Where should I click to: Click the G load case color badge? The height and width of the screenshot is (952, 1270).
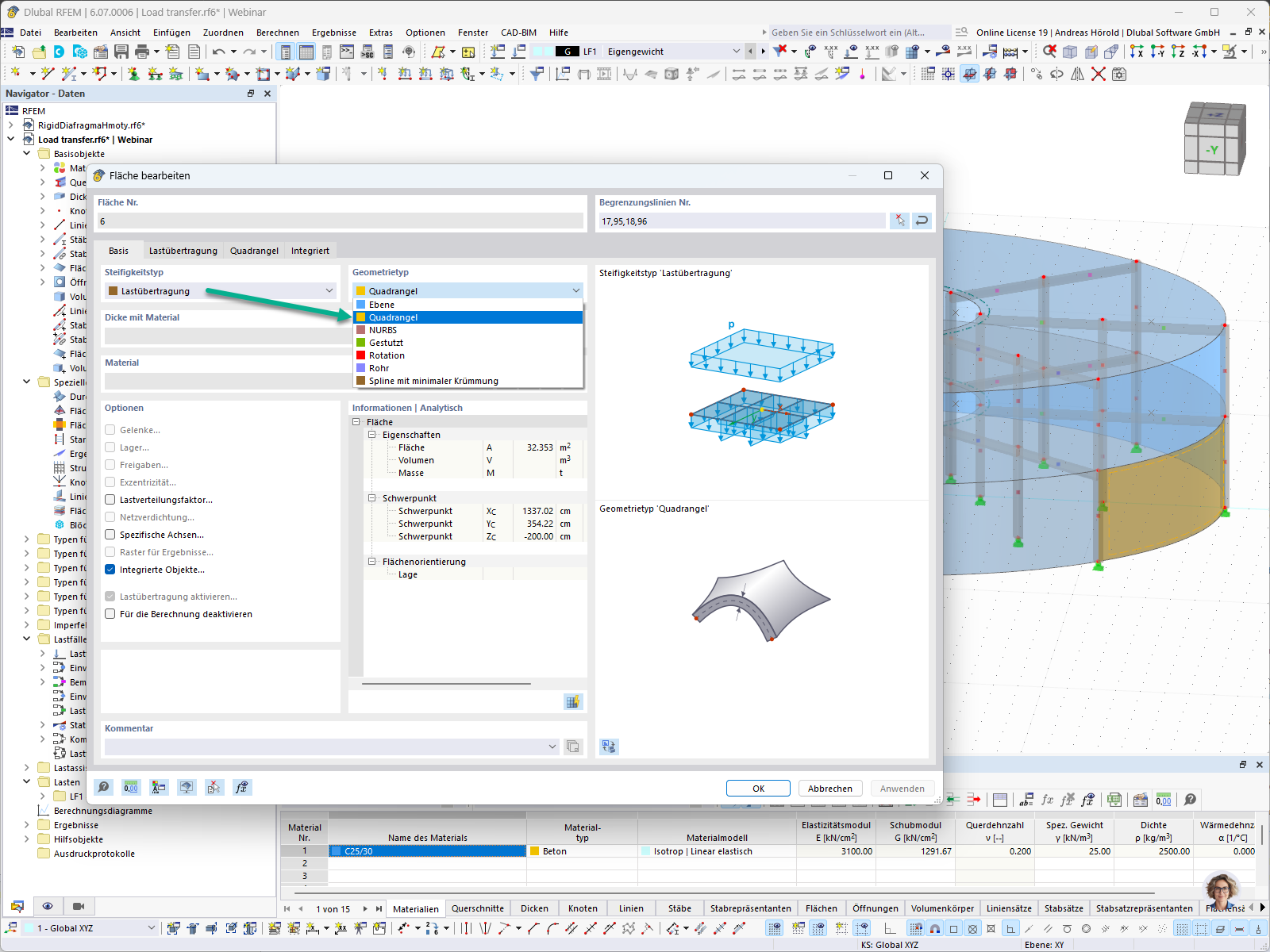tap(567, 52)
